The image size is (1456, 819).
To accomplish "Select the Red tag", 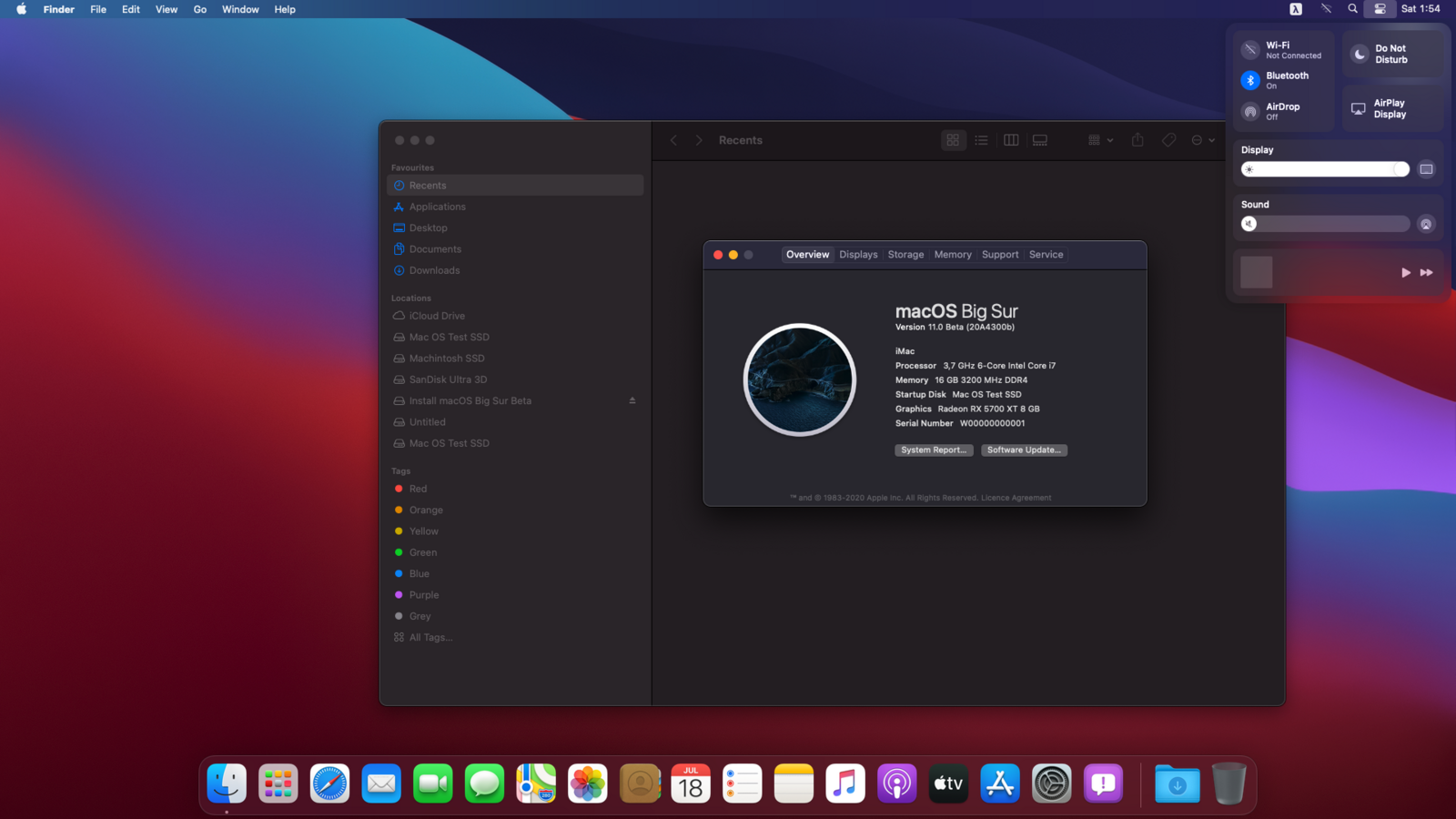I will click(515, 489).
